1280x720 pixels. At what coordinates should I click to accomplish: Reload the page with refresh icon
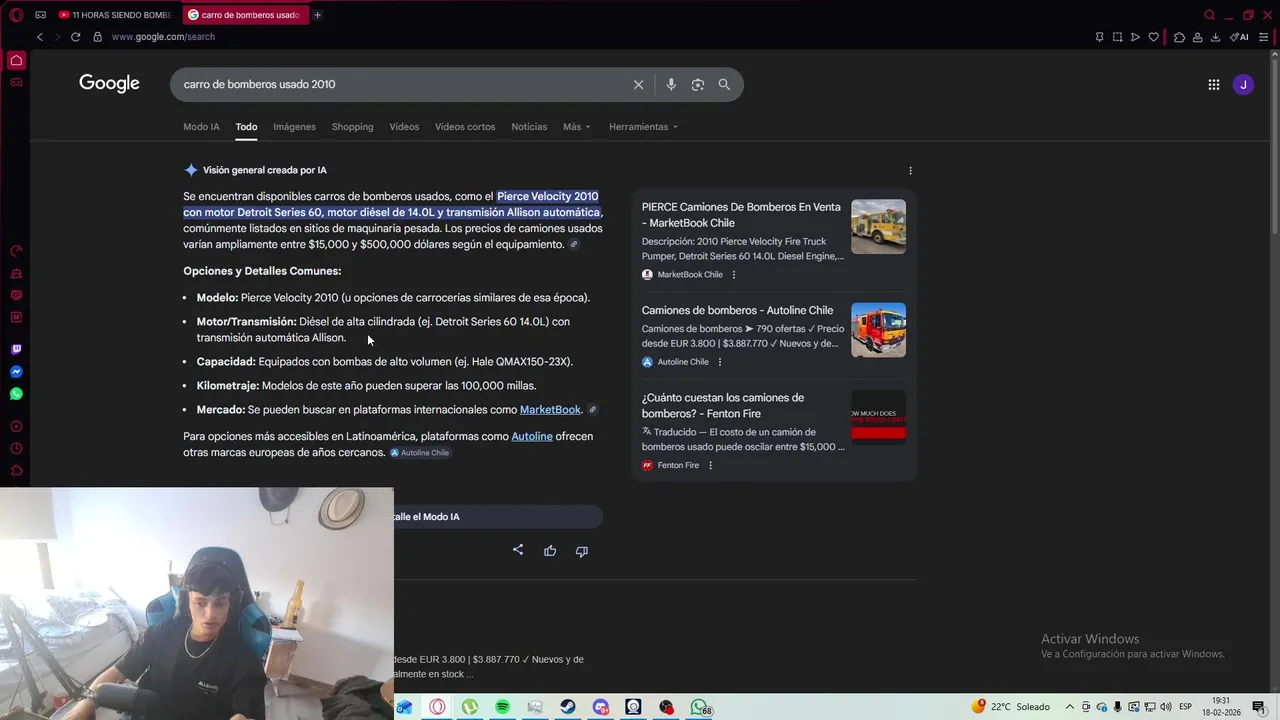tap(75, 37)
